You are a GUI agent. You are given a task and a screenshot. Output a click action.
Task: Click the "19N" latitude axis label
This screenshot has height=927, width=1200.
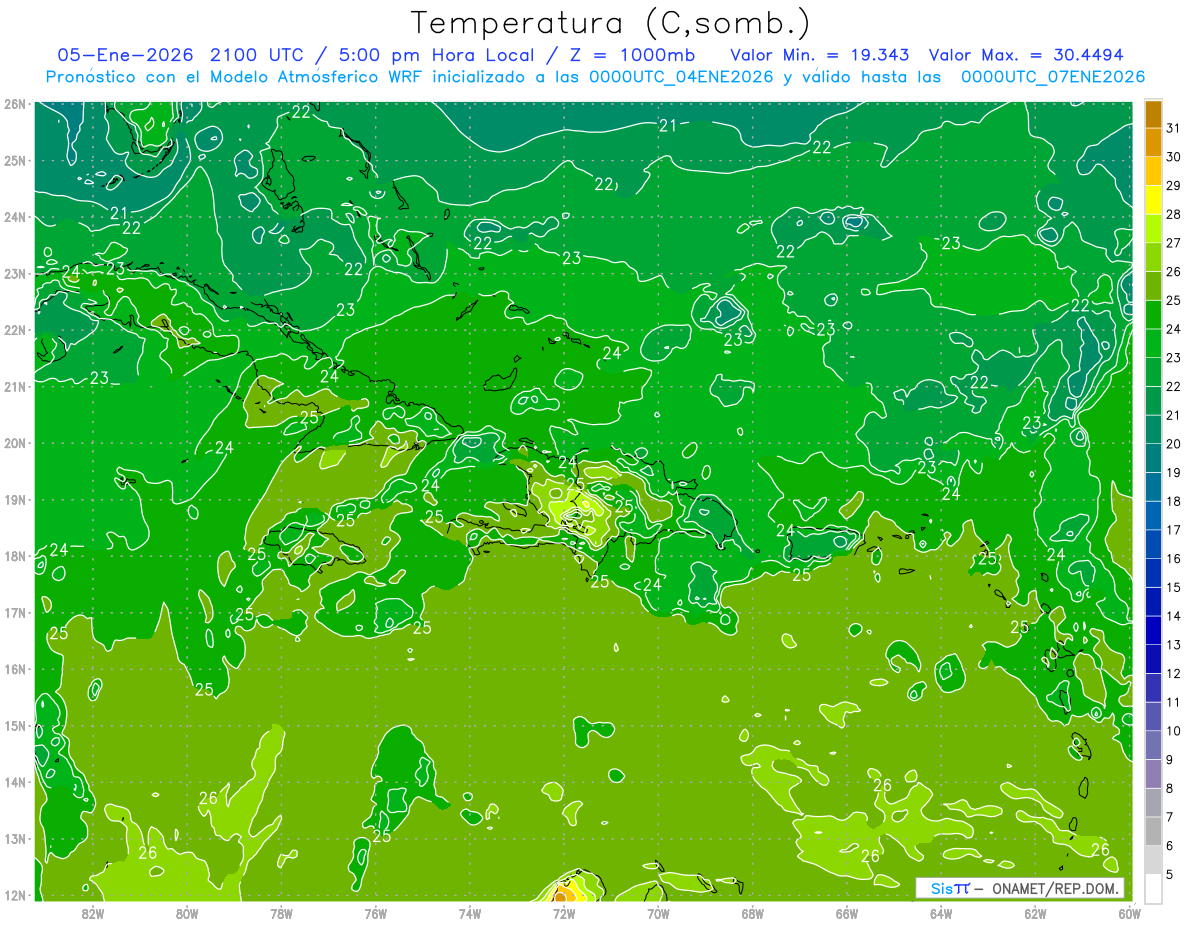point(15,500)
